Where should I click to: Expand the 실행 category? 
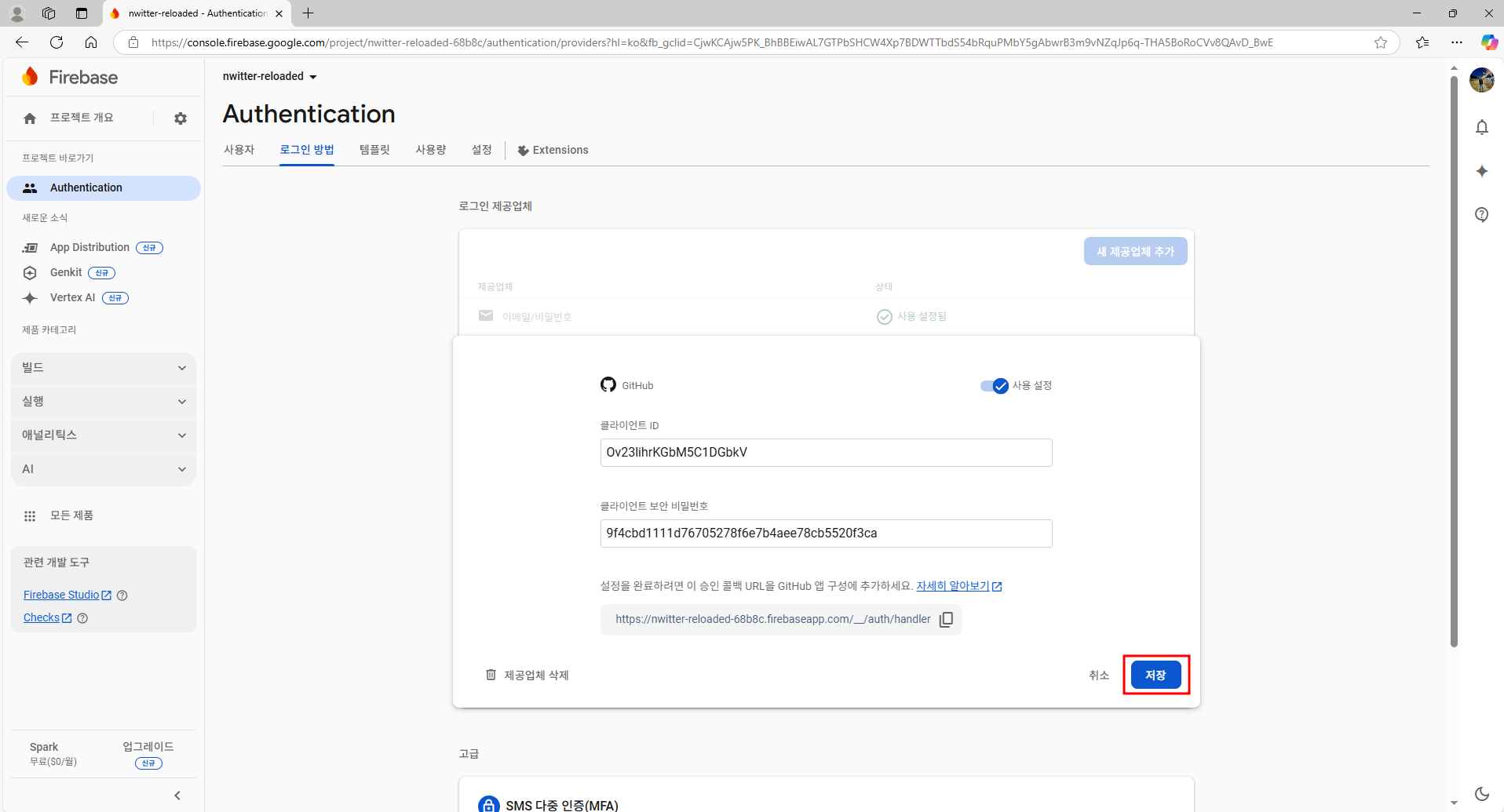click(x=104, y=402)
